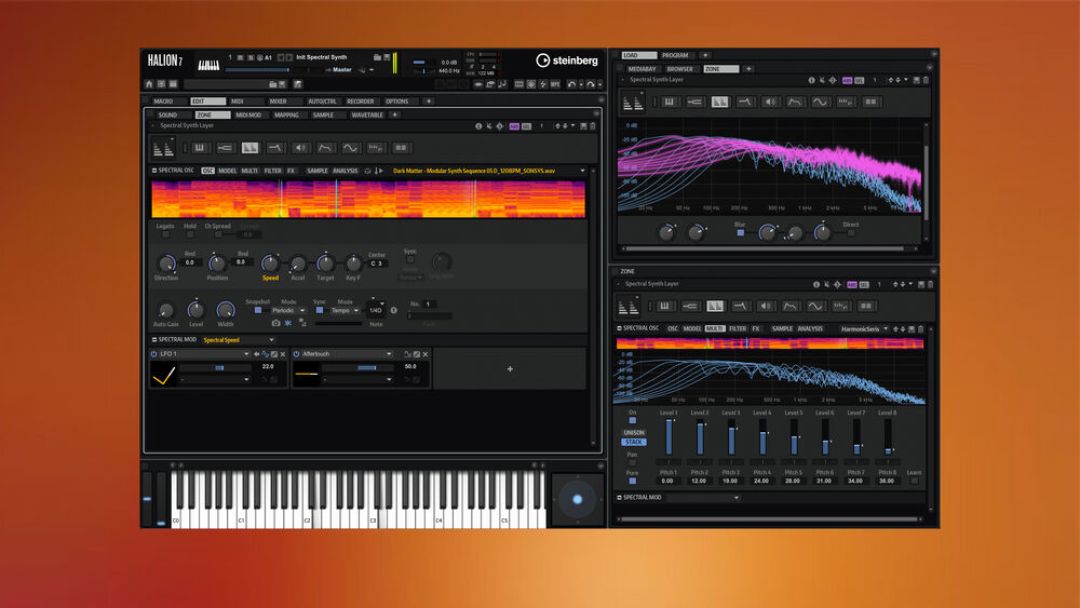Show the LFO sine wave section icon
1080x608 pixels.
(351, 148)
